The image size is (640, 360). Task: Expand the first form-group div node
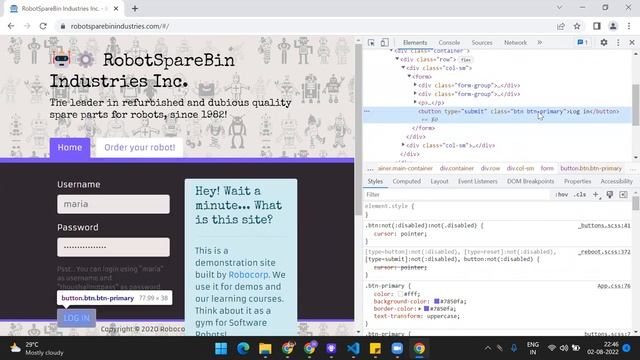pyautogui.click(x=416, y=85)
